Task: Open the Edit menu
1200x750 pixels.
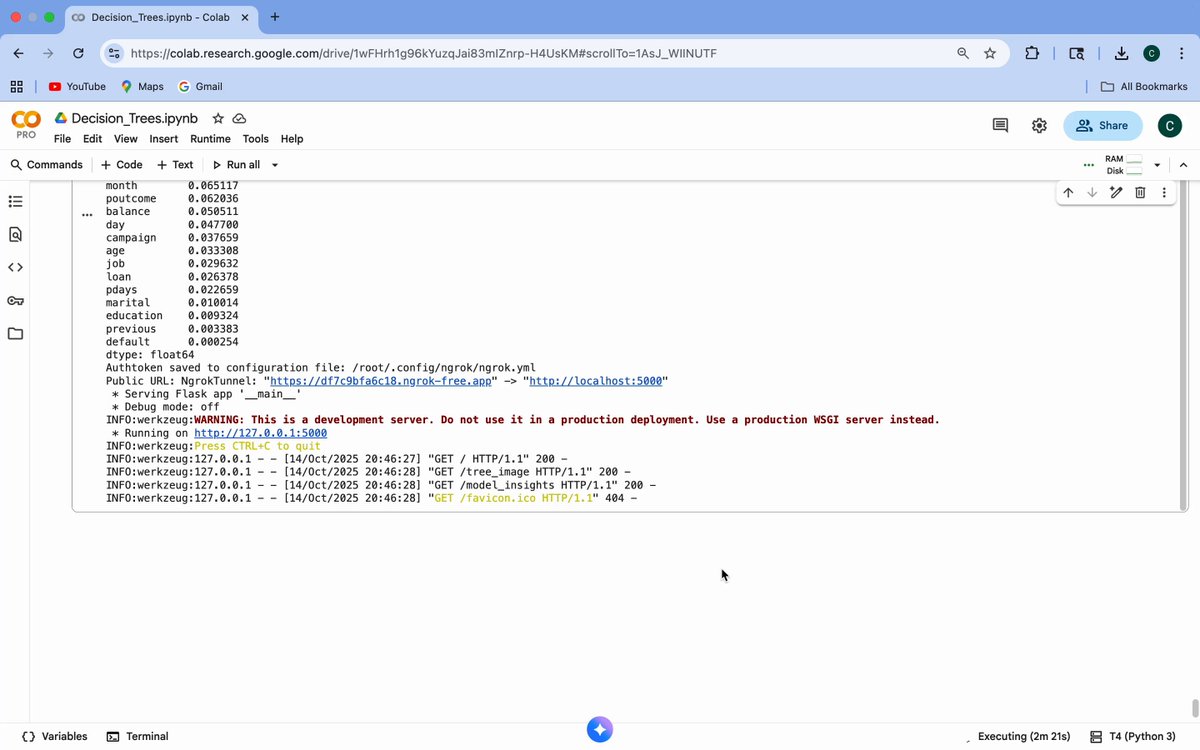Action: 92,139
